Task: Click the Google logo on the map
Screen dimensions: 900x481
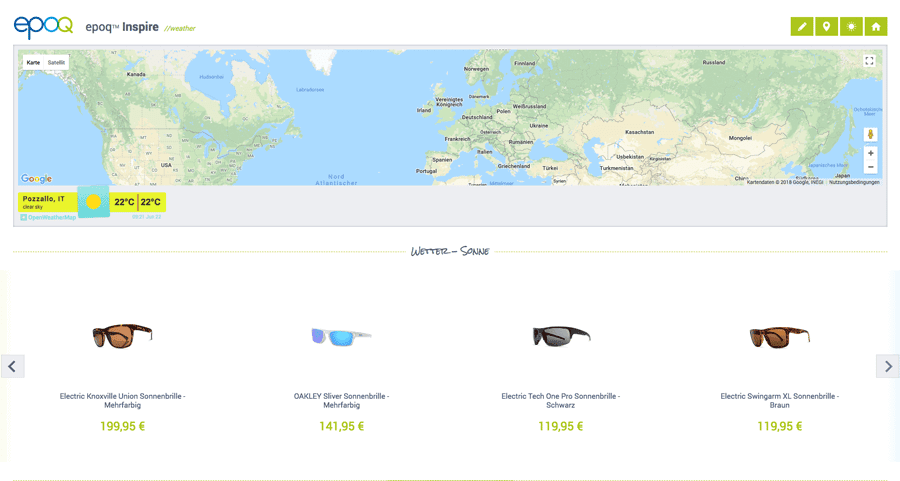Action: tap(37, 179)
